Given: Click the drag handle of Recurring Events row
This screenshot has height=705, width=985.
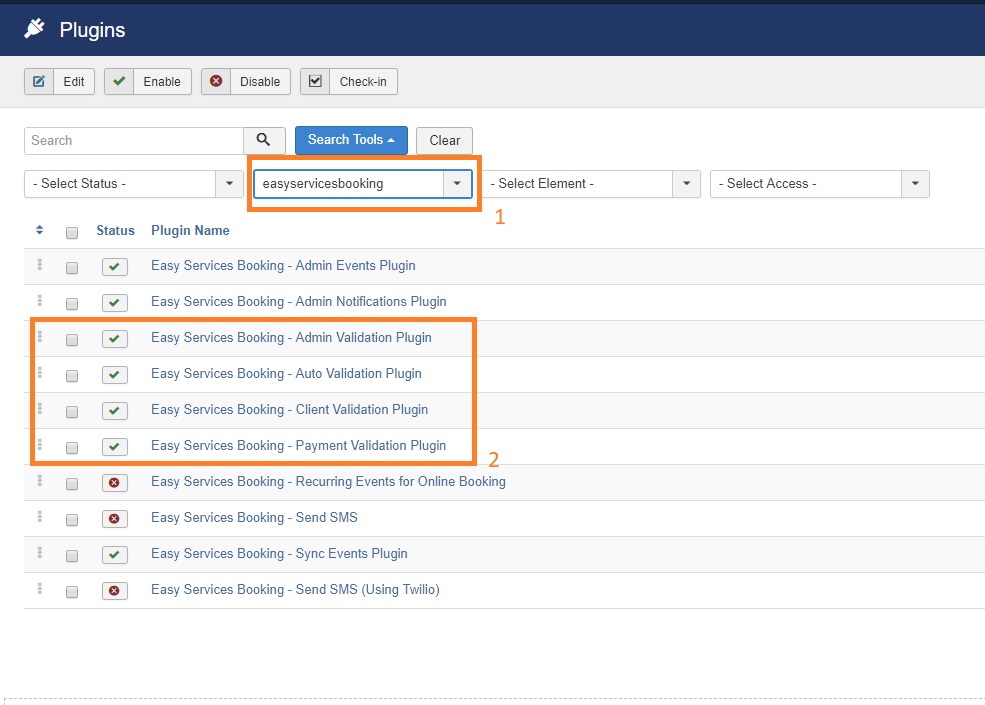Looking at the screenshot, I should point(40,480).
